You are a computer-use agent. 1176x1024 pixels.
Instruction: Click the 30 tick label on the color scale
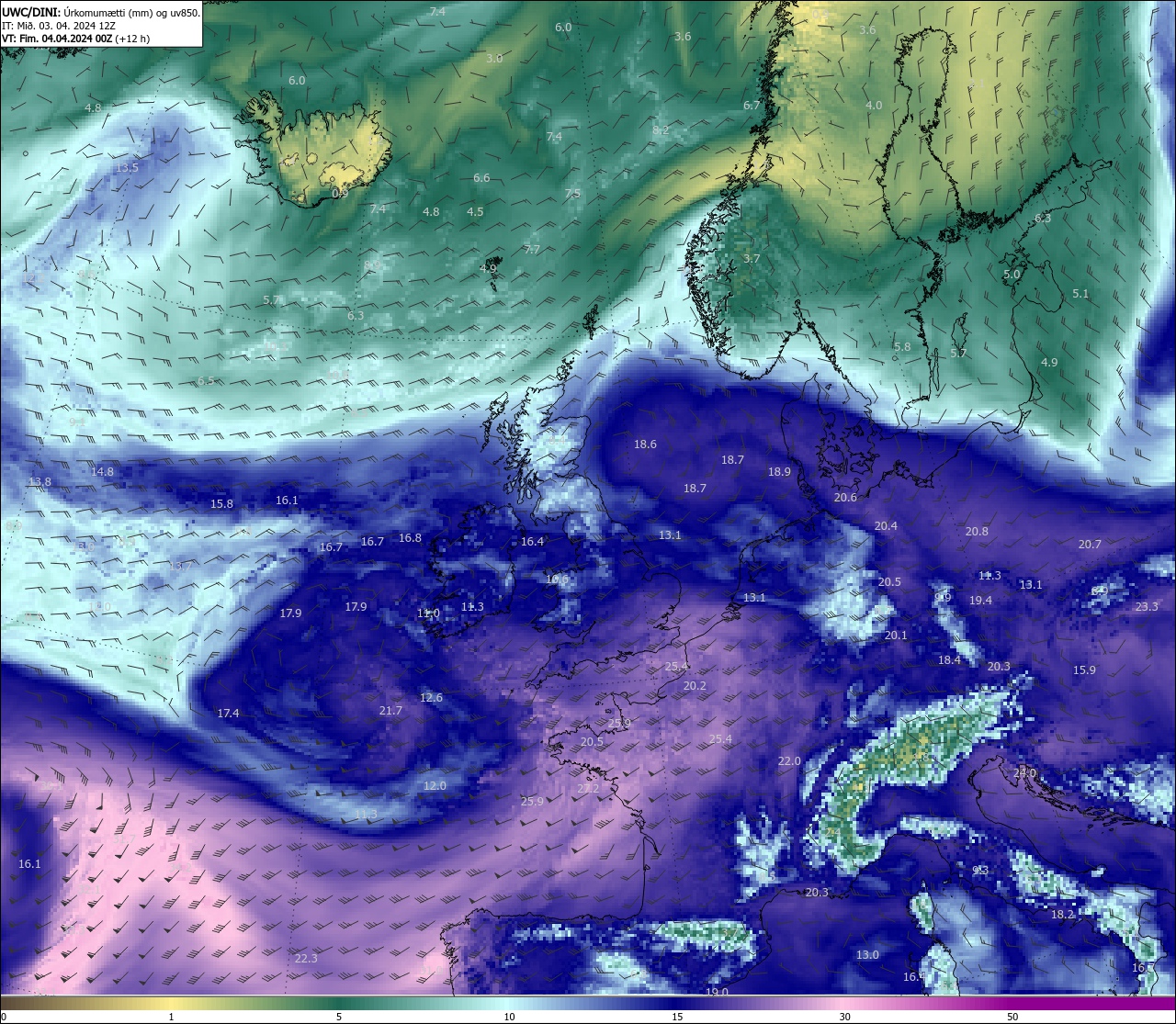tap(844, 1017)
